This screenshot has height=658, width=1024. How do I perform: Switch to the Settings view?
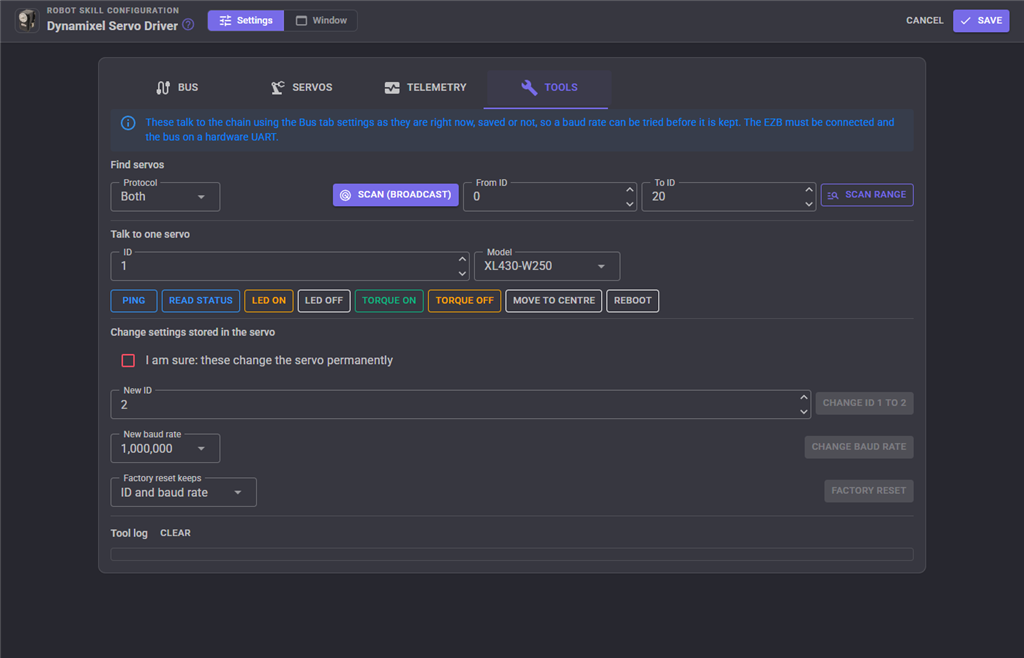click(x=246, y=20)
